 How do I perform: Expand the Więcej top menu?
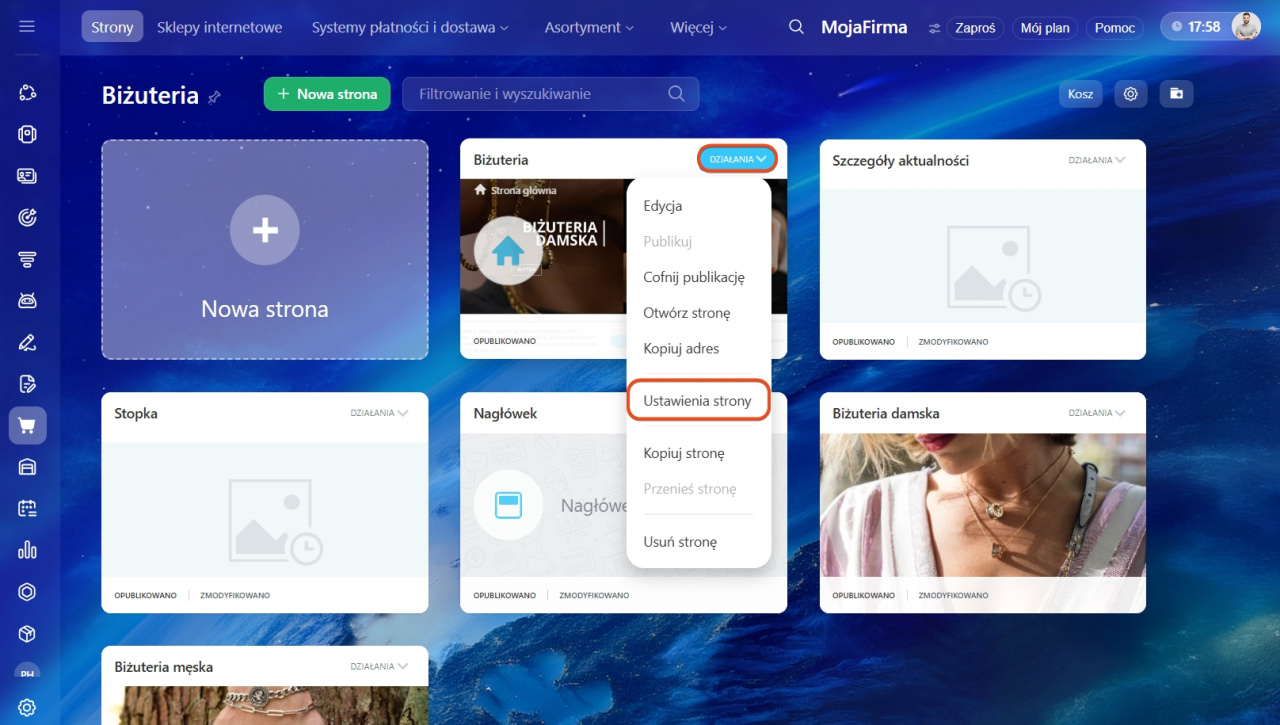click(x=699, y=28)
